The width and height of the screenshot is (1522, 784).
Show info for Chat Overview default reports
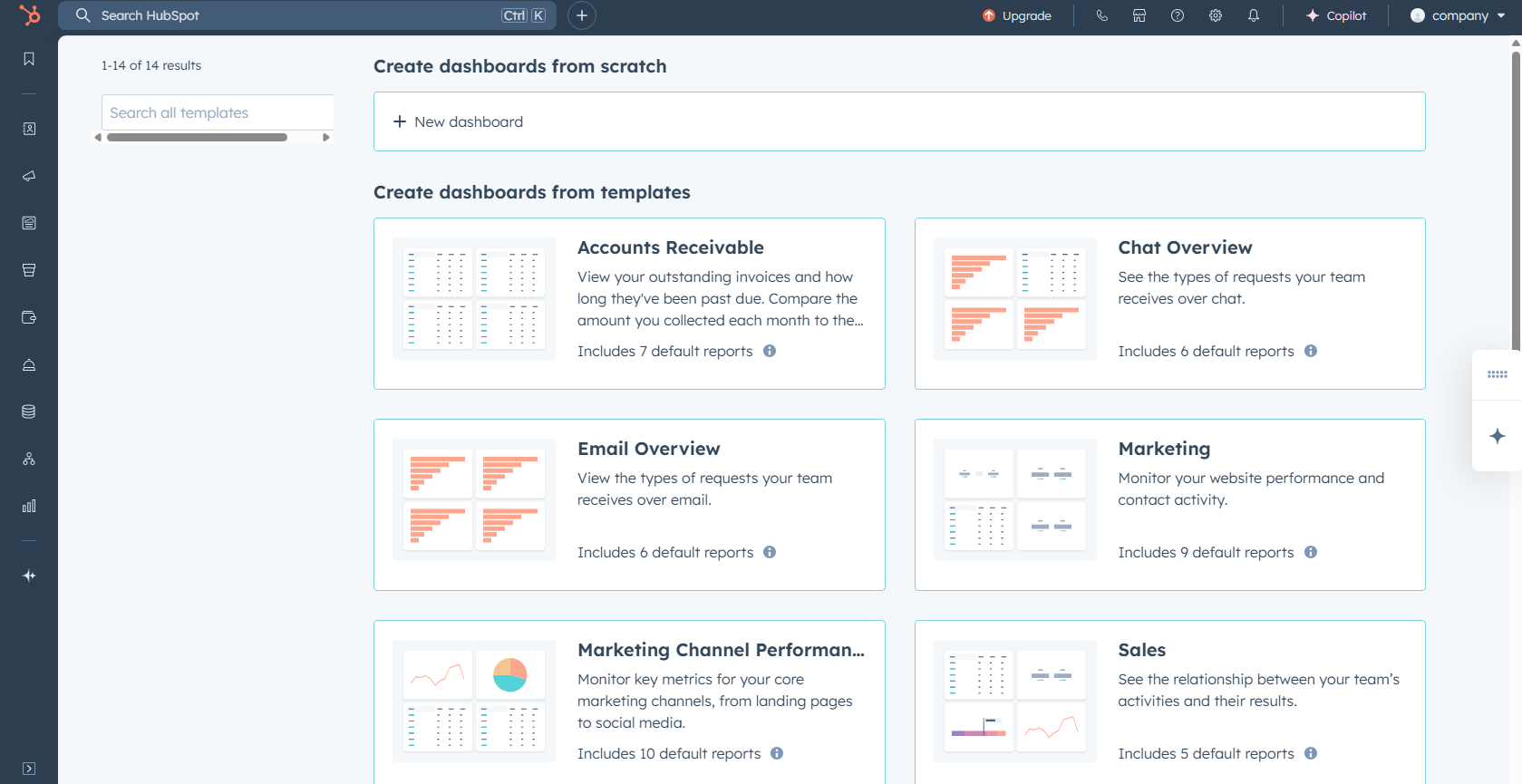1311,351
